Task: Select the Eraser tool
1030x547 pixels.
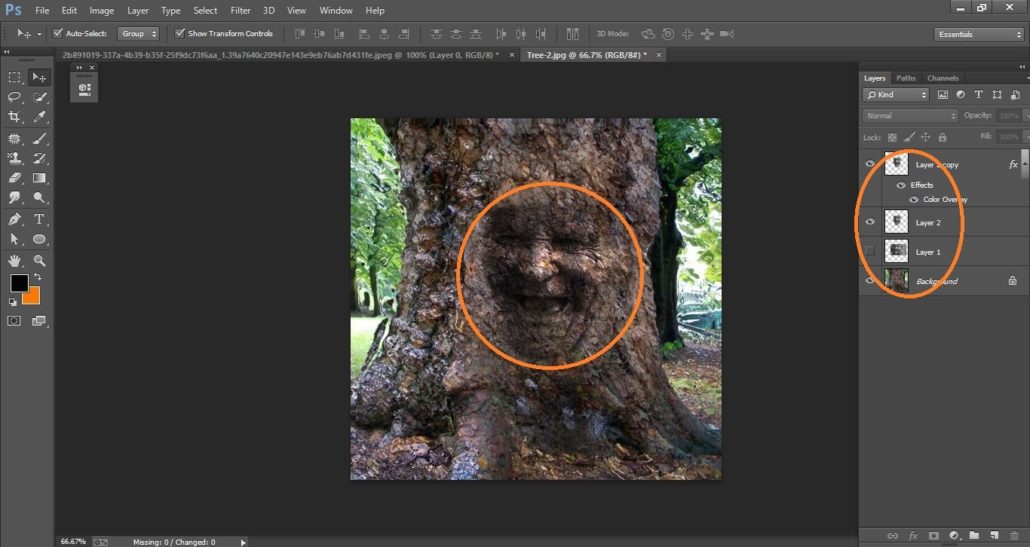Action: pos(14,178)
